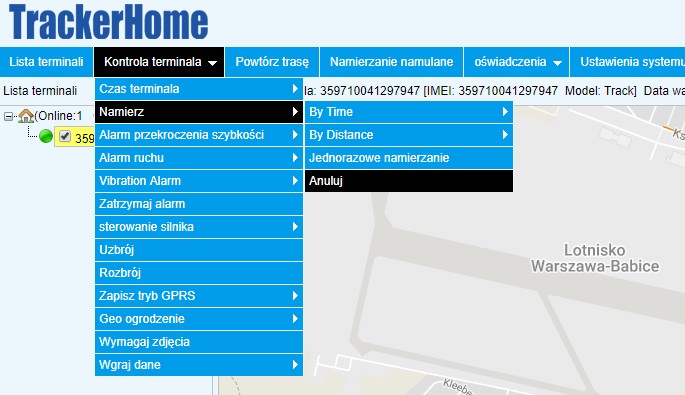Open the Lista terminali tab
The width and height of the screenshot is (685, 395).
click(x=46, y=62)
